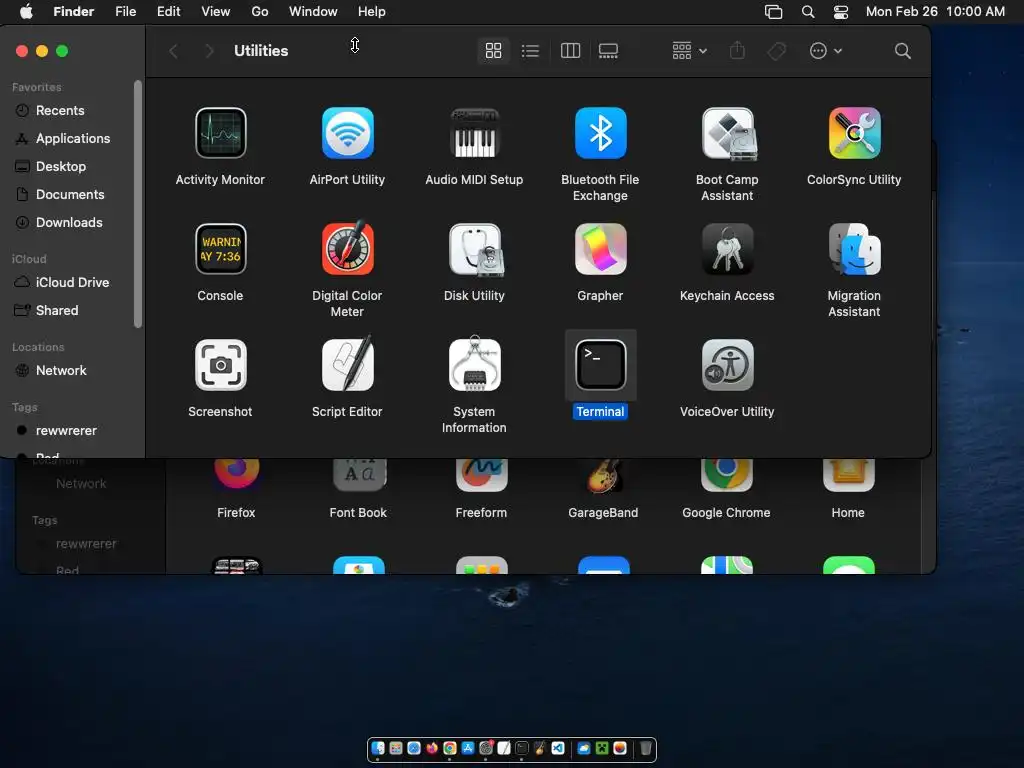Open Disk Utility
The width and height of the screenshot is (1024, 768).
[474, 249]
